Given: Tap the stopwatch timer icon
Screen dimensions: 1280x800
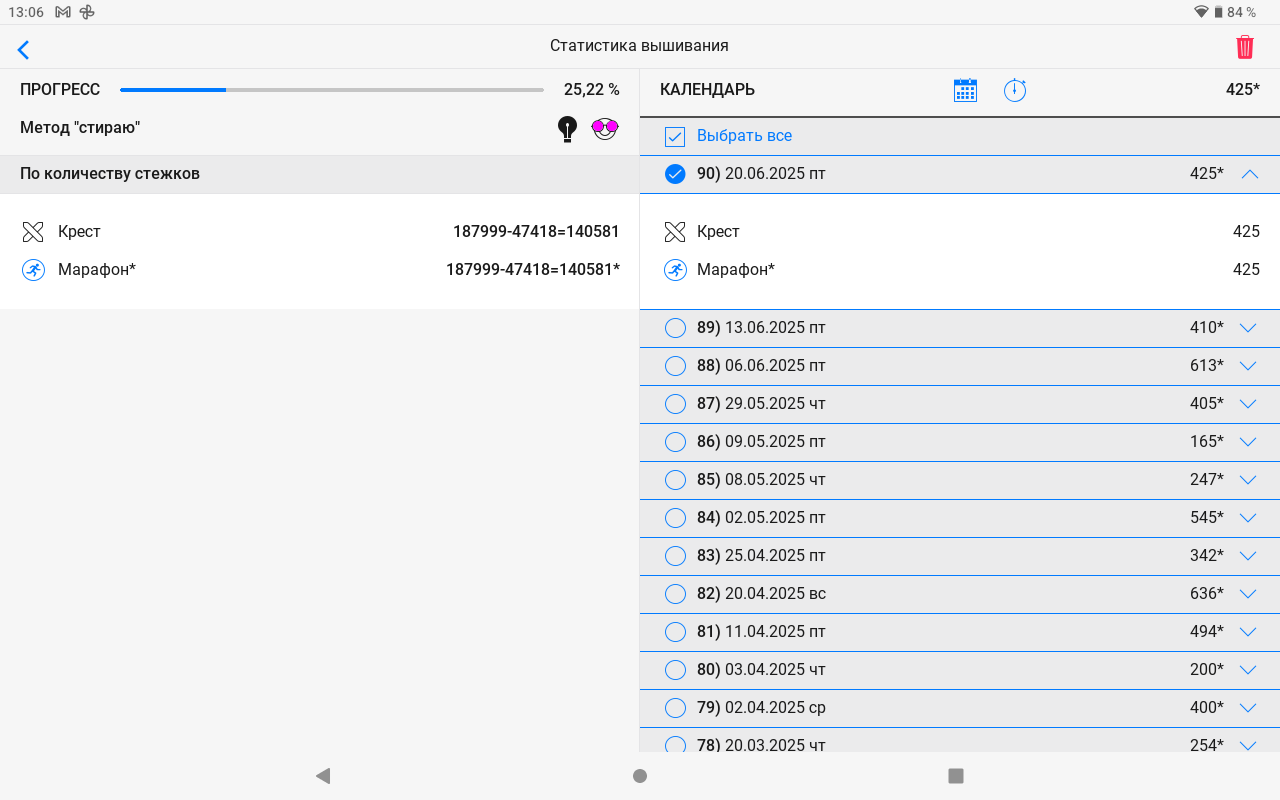Looking at the screenshot, I should click(1015, 90).
